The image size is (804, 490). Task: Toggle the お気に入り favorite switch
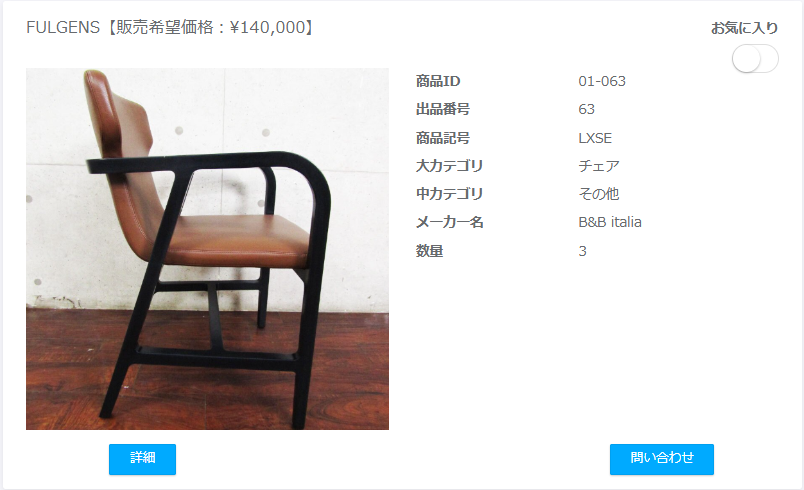click(755, 58)
